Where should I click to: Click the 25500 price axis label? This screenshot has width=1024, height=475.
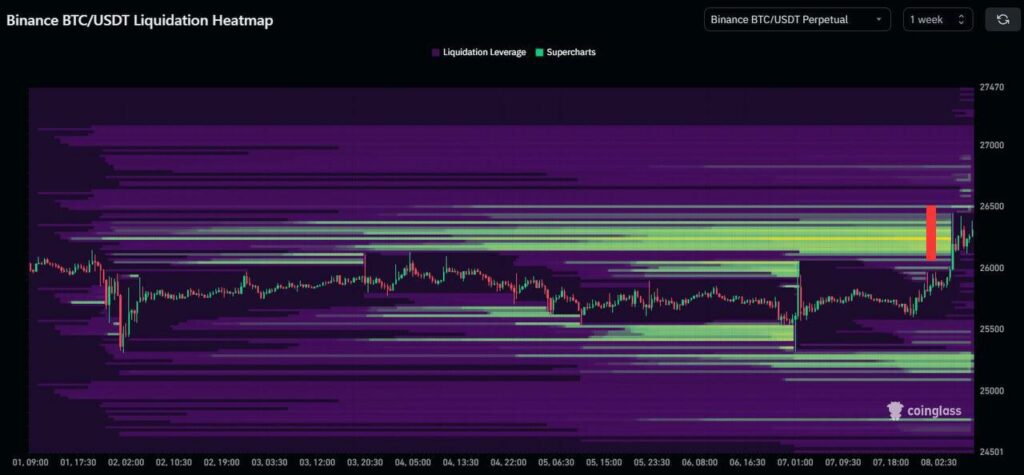992,329
